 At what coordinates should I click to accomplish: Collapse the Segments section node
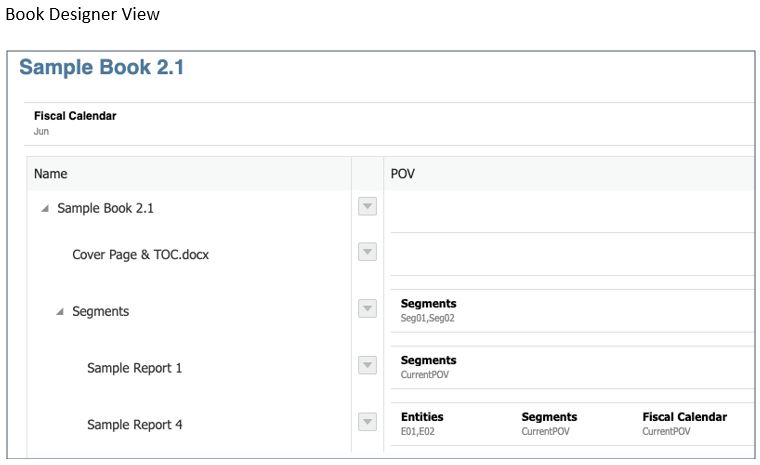(60, 312)
